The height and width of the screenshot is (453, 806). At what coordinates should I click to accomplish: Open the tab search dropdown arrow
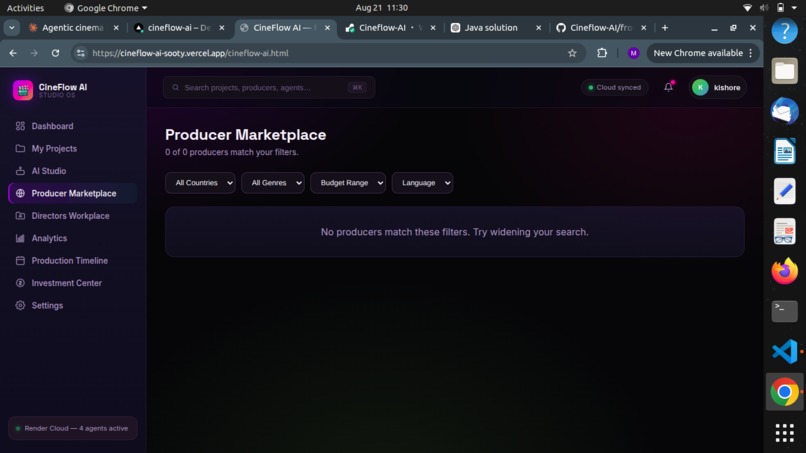(11, 28)
